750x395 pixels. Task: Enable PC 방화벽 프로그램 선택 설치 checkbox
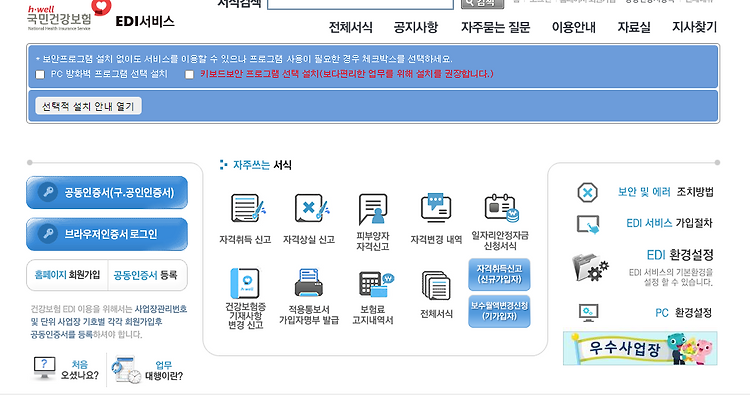point(40,75)
